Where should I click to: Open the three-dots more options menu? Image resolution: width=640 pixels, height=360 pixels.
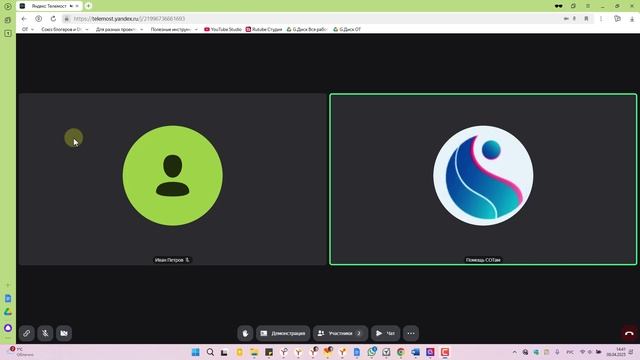point(411,333)
